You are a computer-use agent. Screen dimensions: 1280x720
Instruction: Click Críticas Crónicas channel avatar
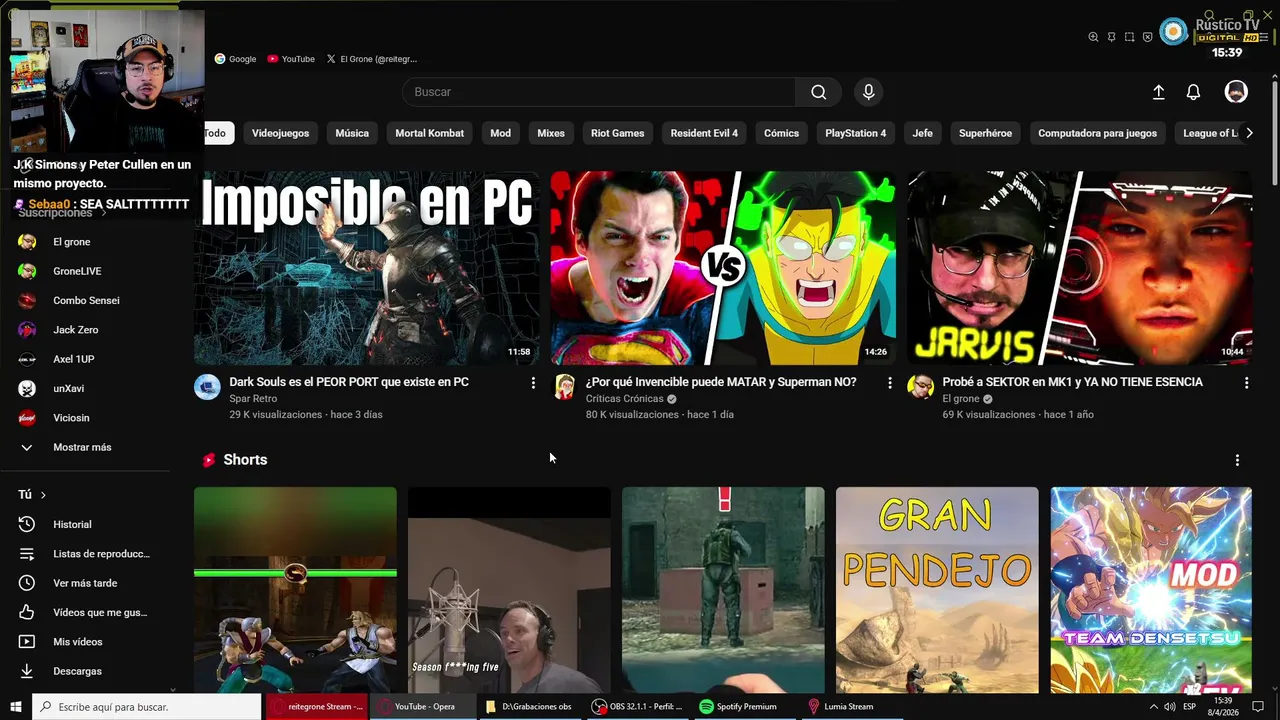(565, 387)
